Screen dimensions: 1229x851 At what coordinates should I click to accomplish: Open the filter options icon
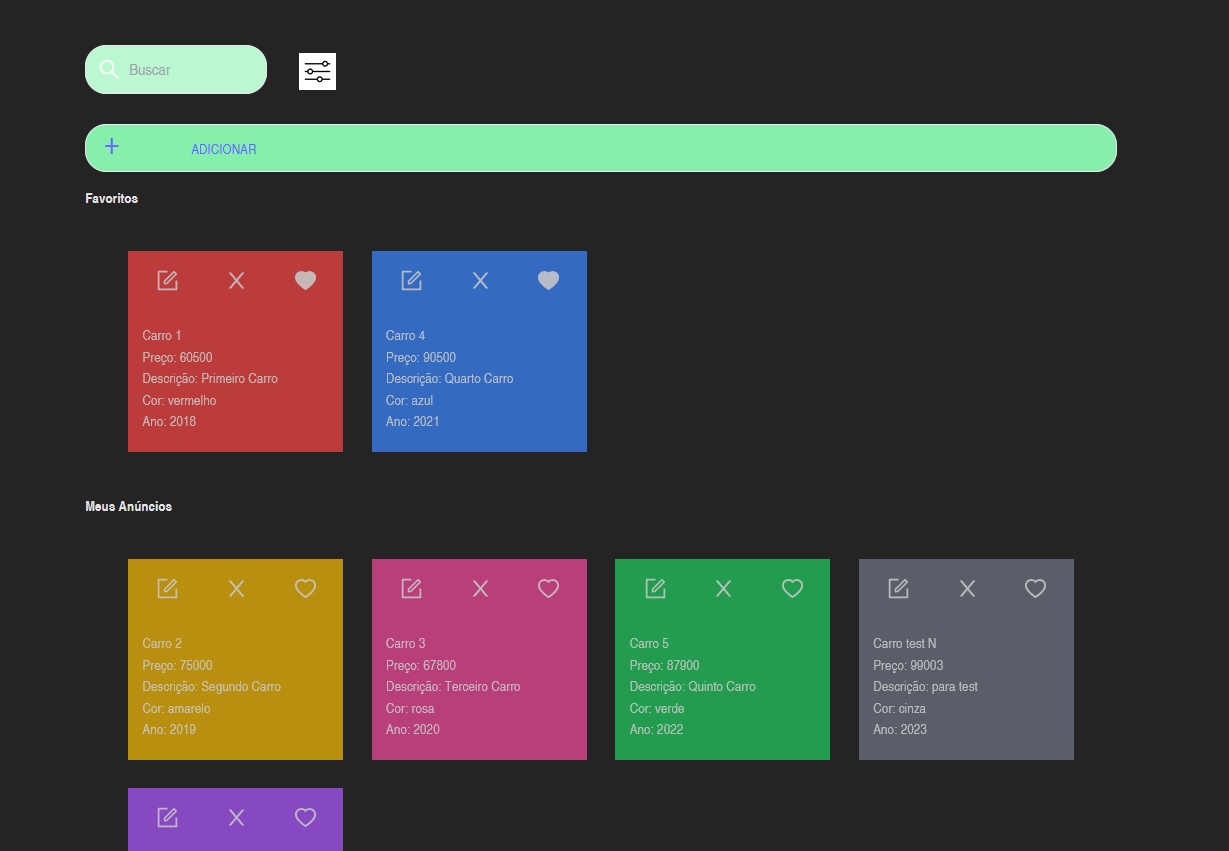click(x=317, y=71)
